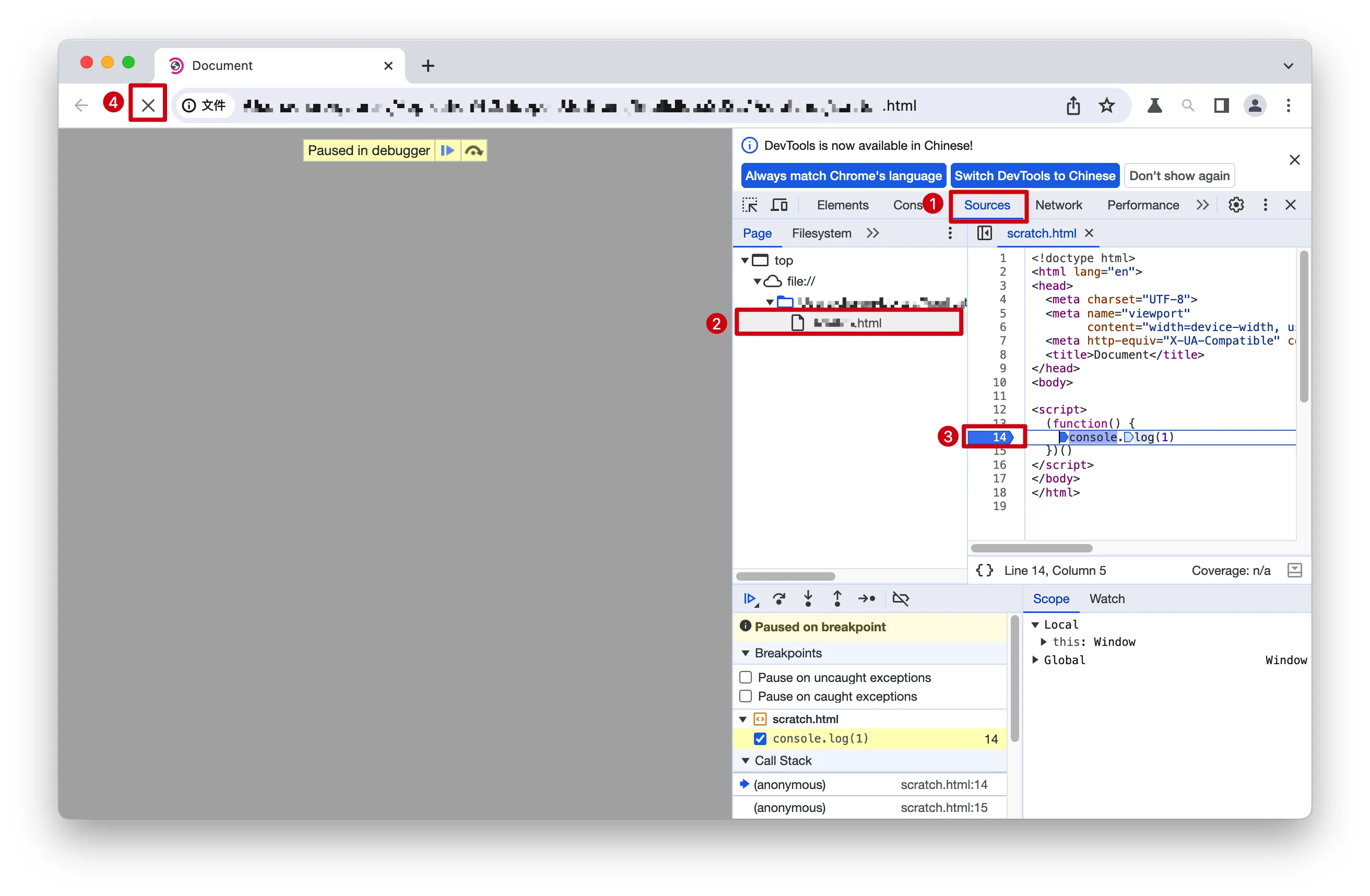Click Don't show again button
The height and width of the screenshot is (896, 1370).
(1178, 175)
